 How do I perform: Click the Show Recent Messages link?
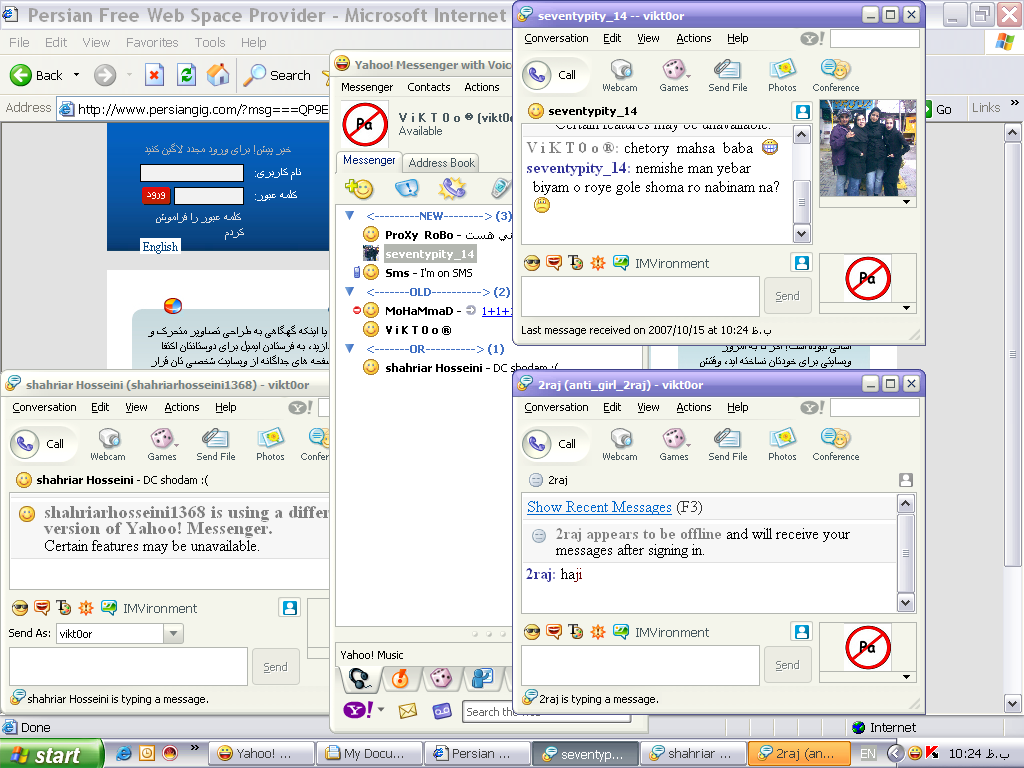(599, 507)
